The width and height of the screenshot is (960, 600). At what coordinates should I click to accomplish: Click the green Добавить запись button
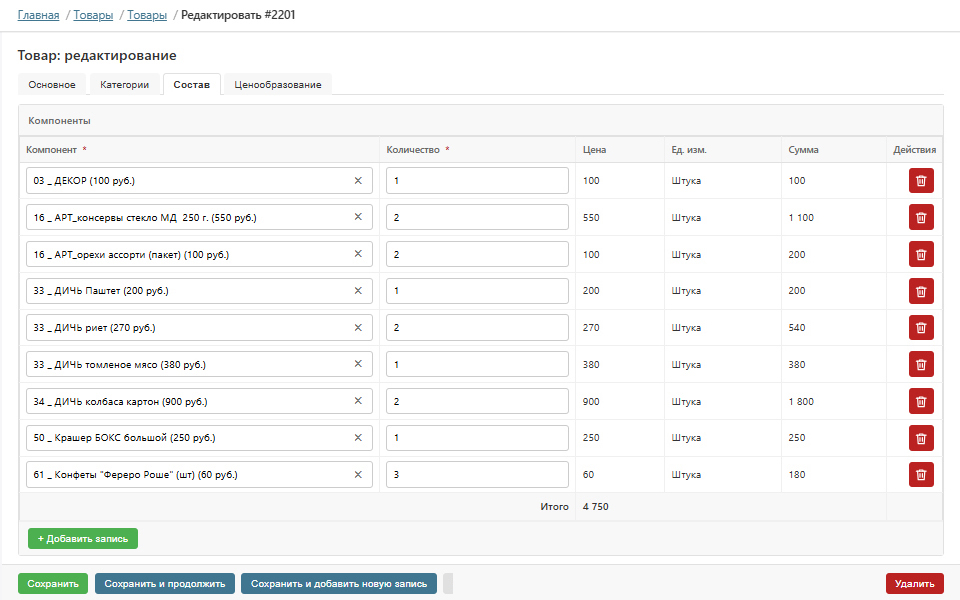click(x=83, y=539)
